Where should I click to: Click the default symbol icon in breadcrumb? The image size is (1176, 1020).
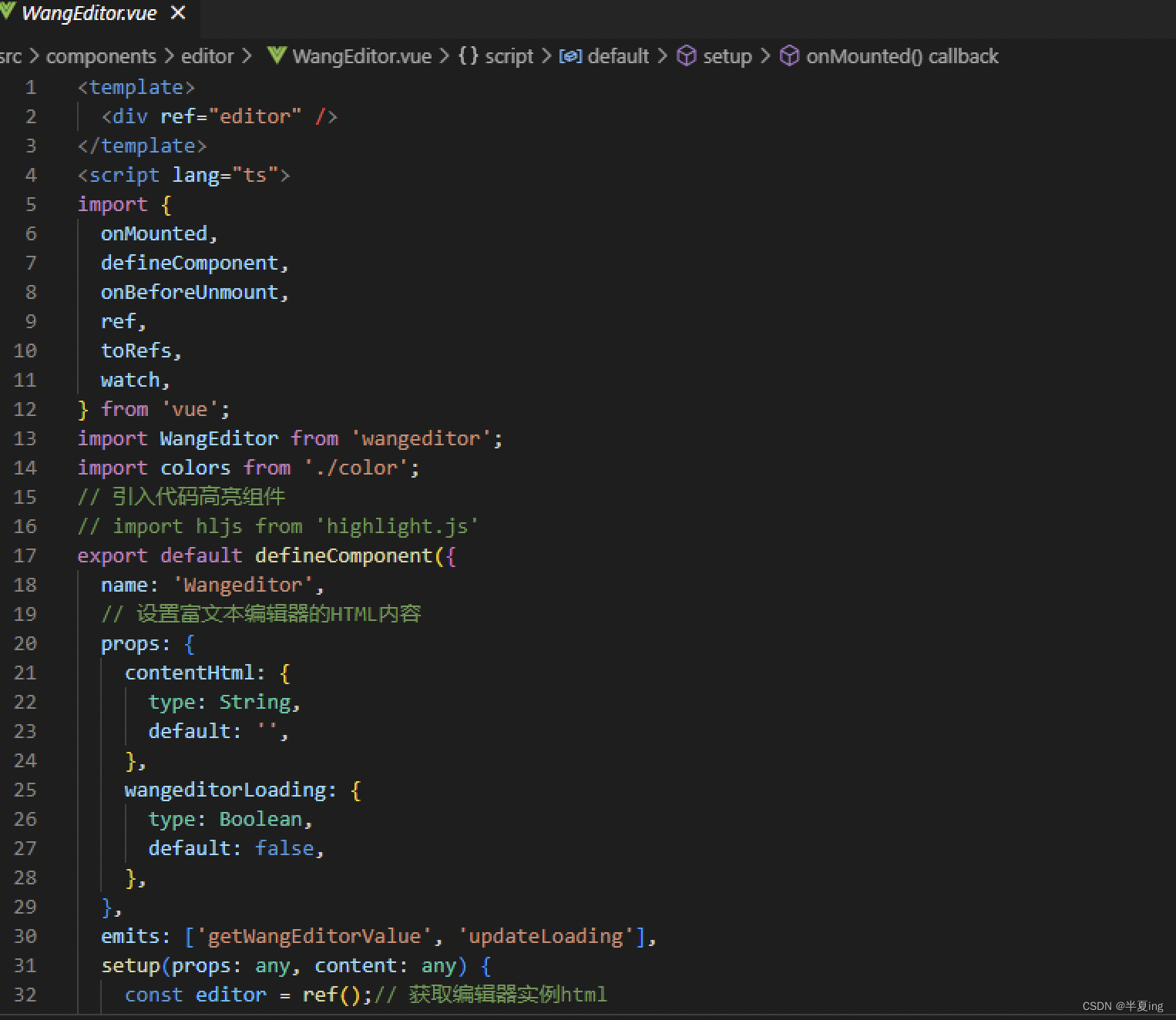click(x=570, y=56)
